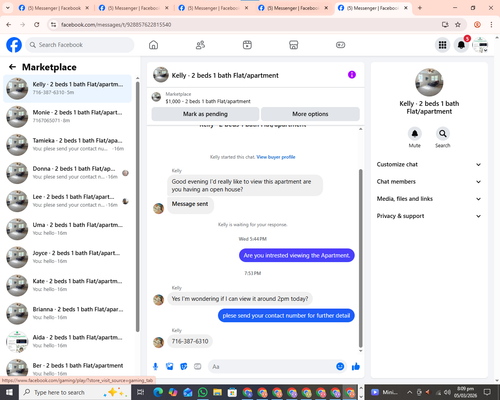Viewport: 500px width, 400px height.
Task: Open Microsoft Edge from the taskbar
Action: coord(158,392)
